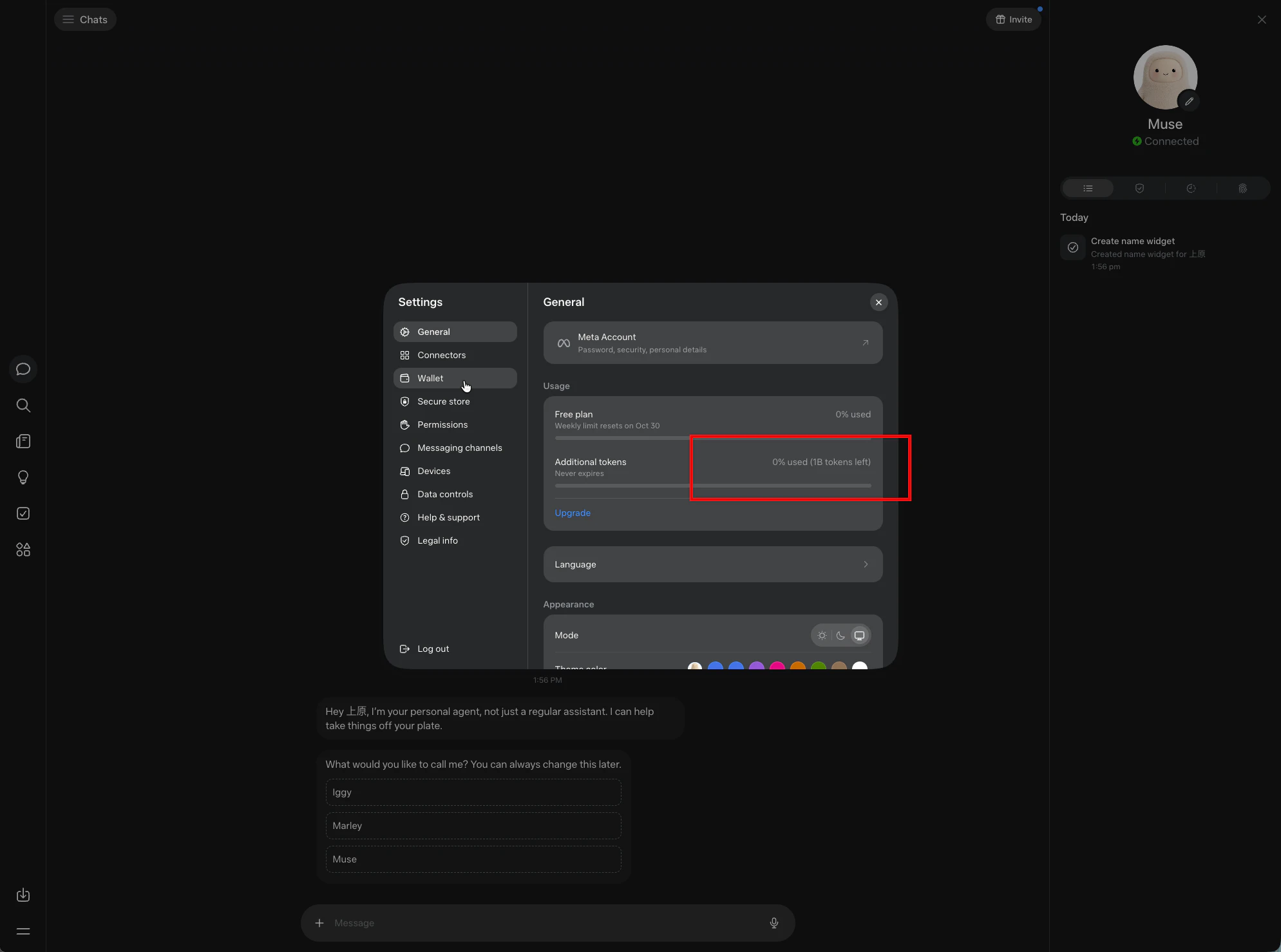This screenshot has height=952, width=1281.
Task: Click the two-line menu icon at sidebar bottom
Action: click(x=23, y=931)
